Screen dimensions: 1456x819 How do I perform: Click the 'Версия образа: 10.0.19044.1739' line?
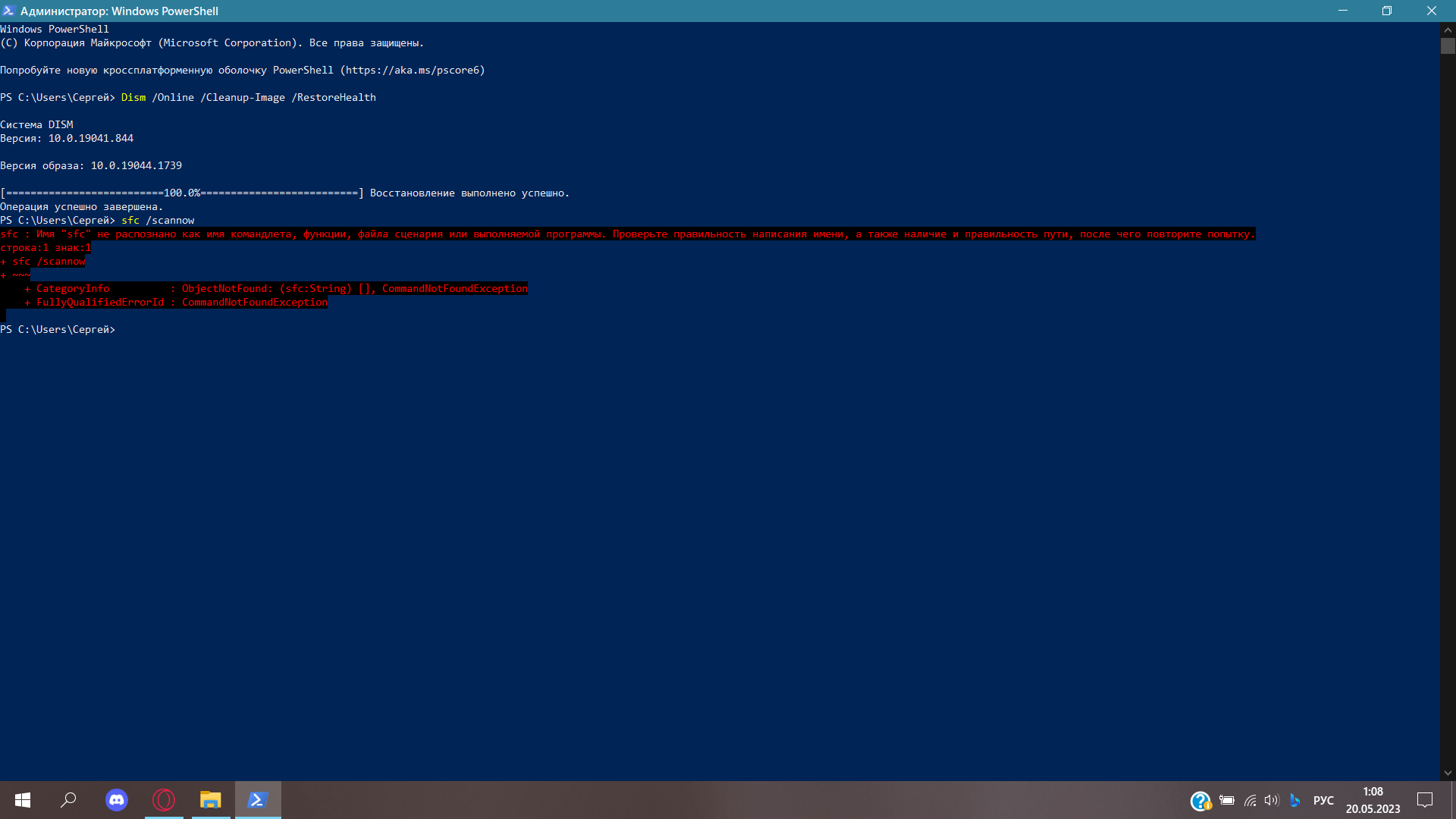(91, 166)
